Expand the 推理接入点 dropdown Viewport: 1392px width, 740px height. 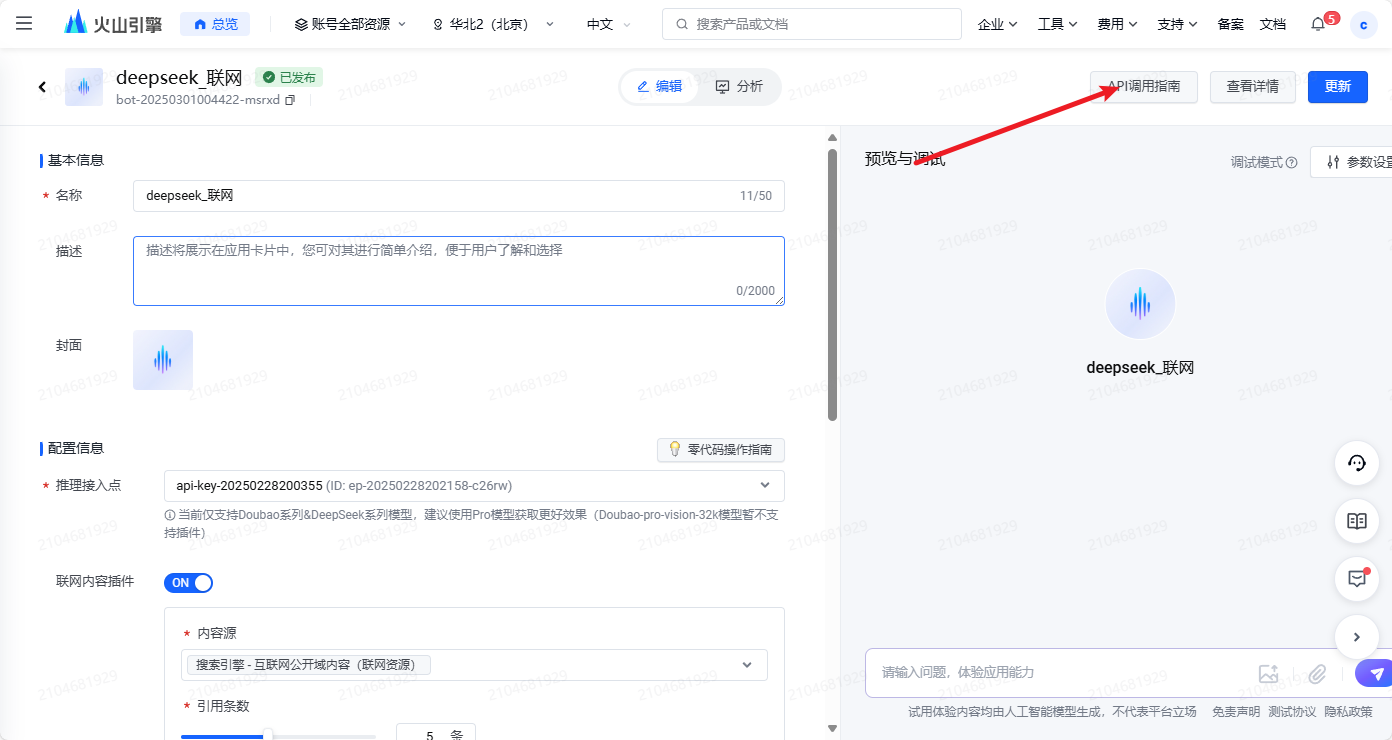pos(474,486)
